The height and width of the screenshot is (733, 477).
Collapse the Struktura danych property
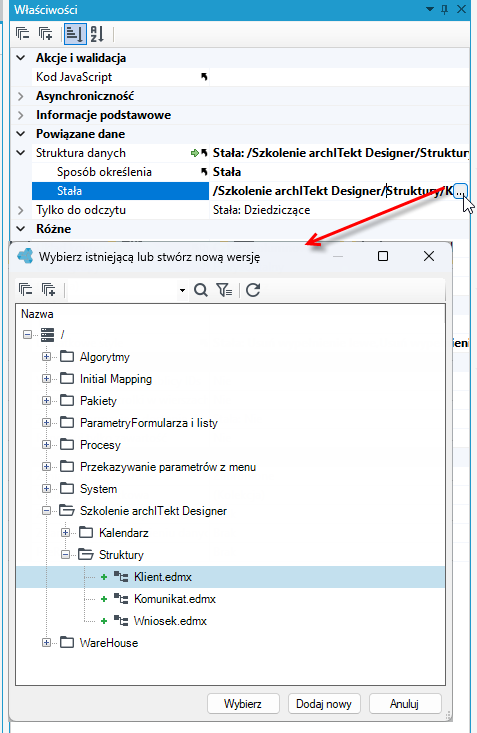pos(21,153)
